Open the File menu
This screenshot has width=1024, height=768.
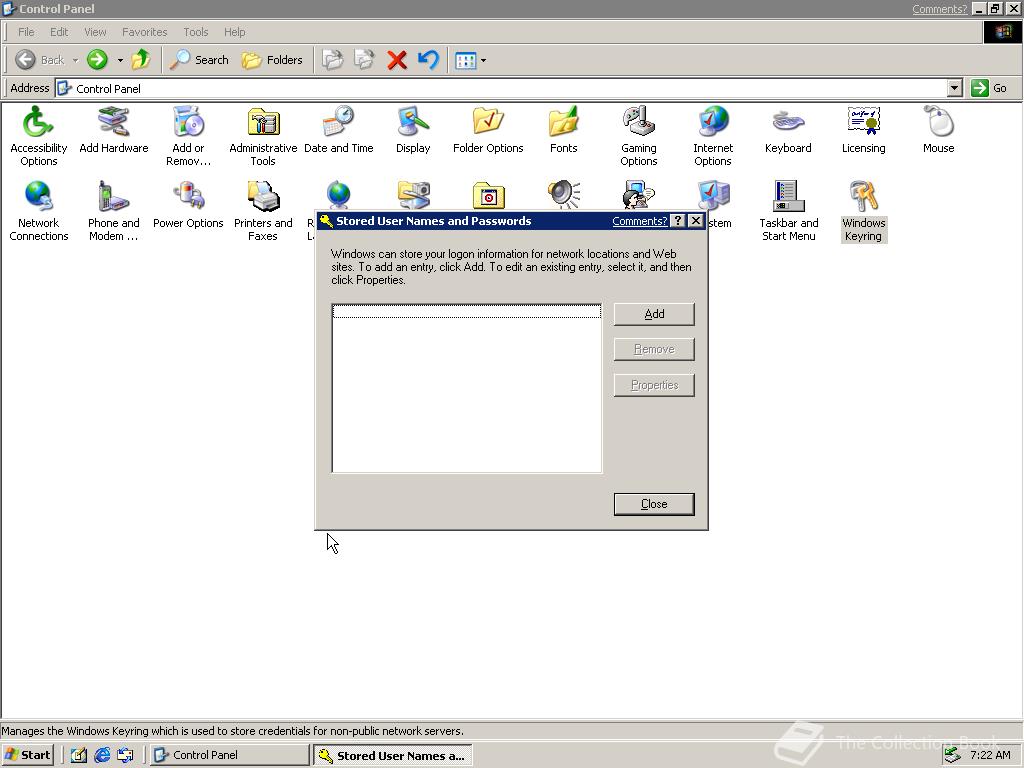[x=26, y=32]
